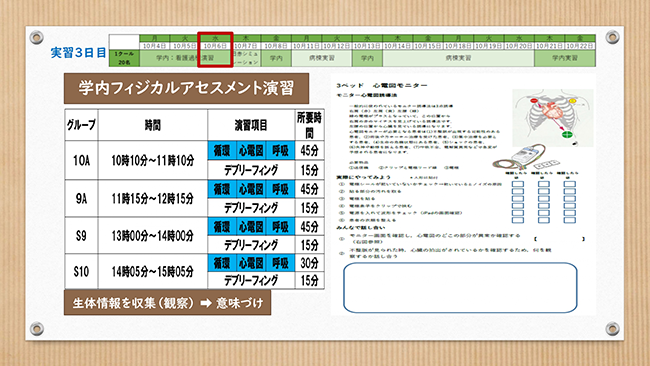Select the red-outlined 10月6日 schedule cell
The height and width of the screenshot is (366, 650).
point(215,50)
